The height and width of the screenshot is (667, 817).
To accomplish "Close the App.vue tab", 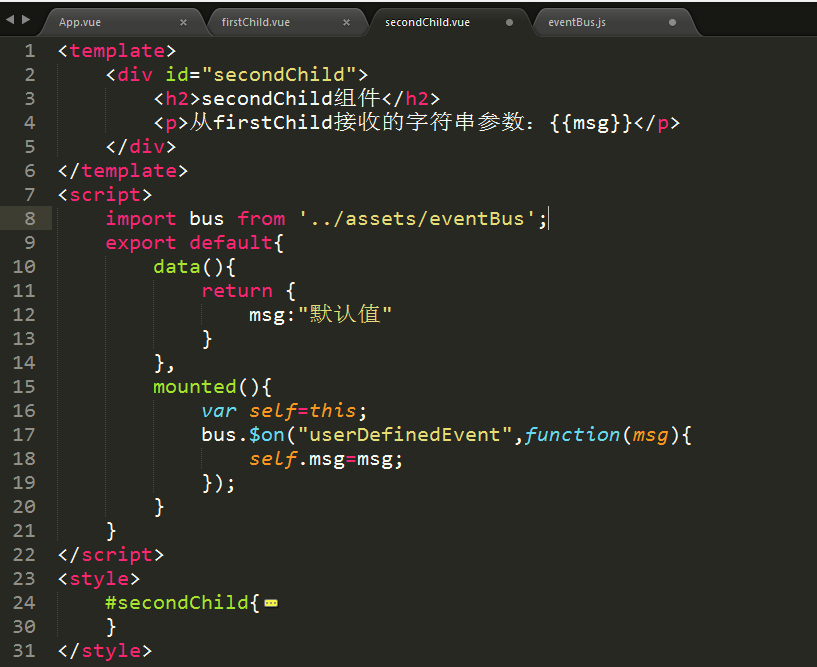I will coord(183,22).
